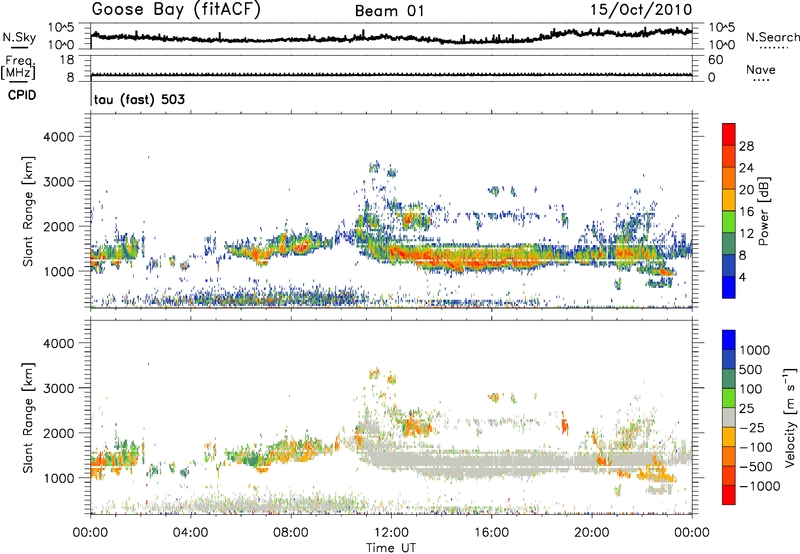The image size is (800, 554).
Task: Click the 28 tick on power colorbar
Action: [x=746, y=146]
